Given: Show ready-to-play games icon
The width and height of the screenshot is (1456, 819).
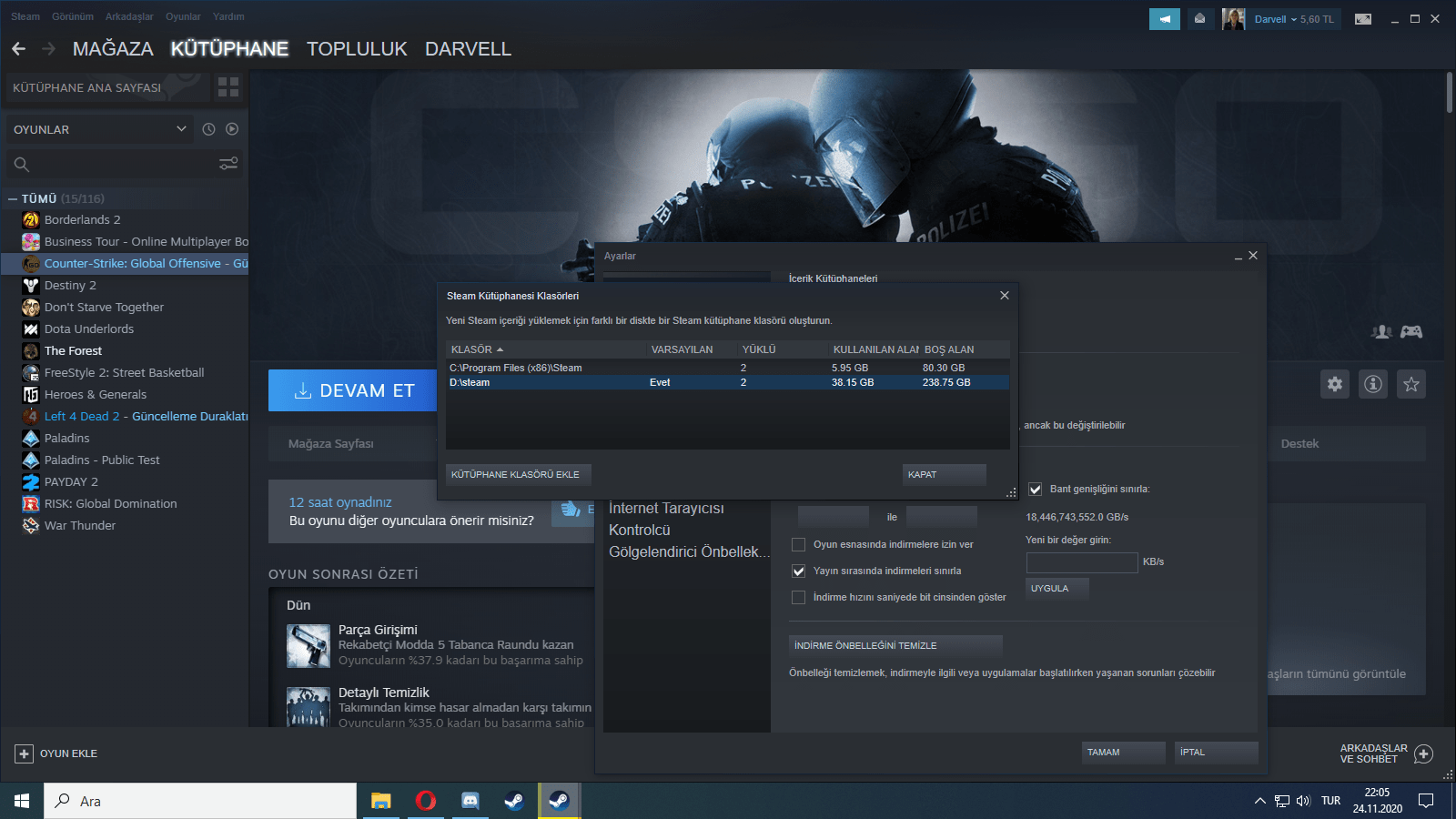Looking at the screenshot, I should [232, 129].
